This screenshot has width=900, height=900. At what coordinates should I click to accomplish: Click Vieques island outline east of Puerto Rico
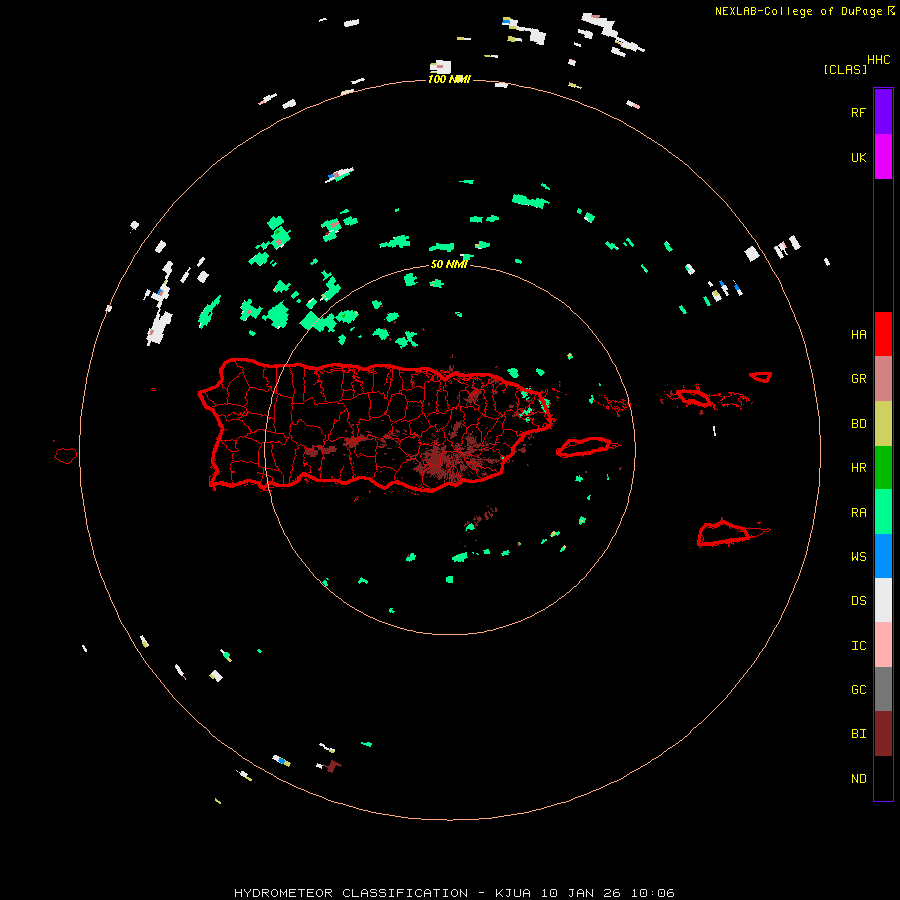(x=584, y=447)
